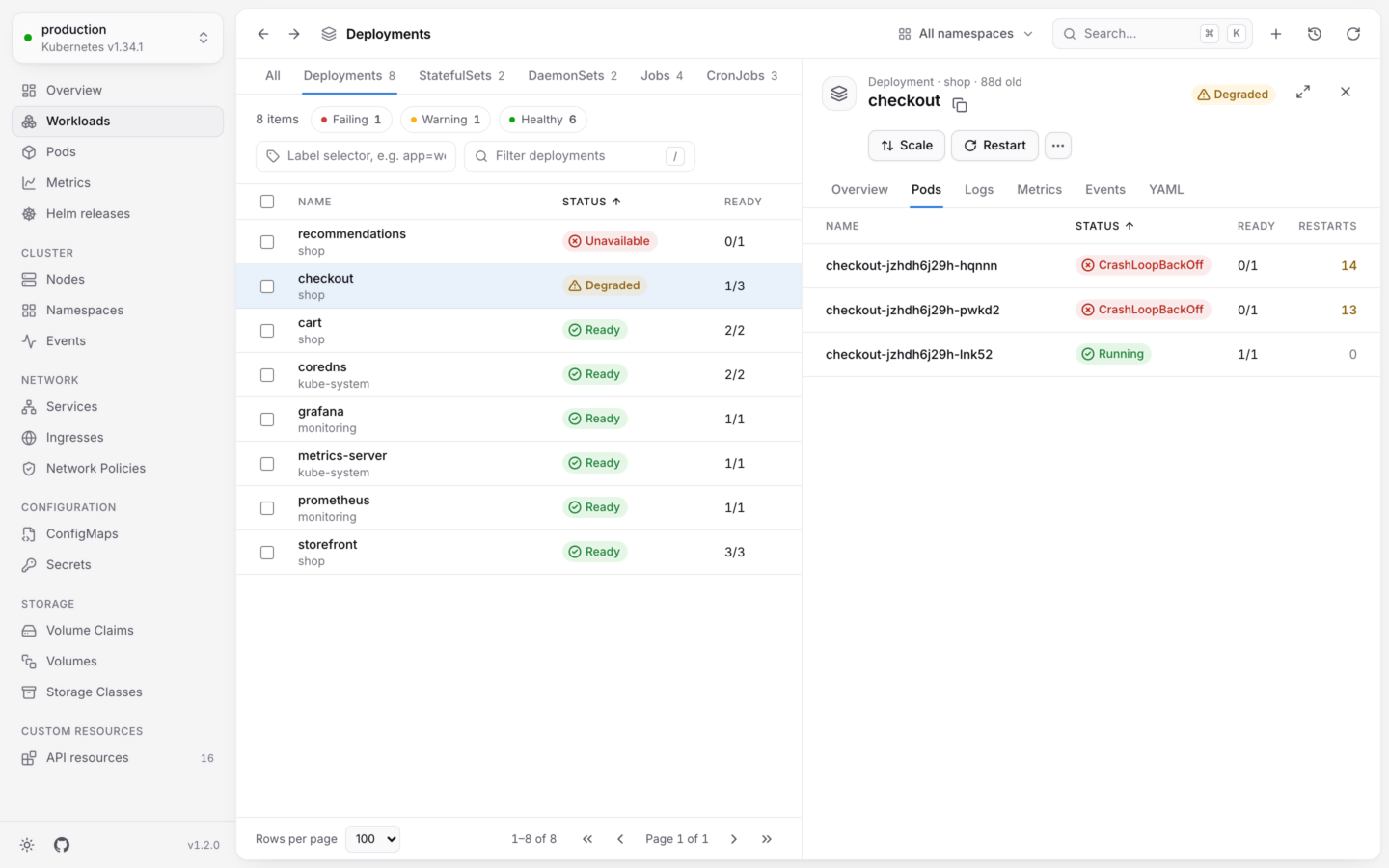Check the recommendations deployment checkbox
This screenshot has width=1389, height=868.
click(x=267, y=242)
